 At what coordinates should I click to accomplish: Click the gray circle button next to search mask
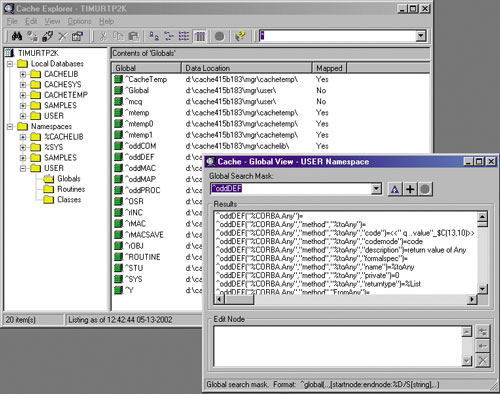tap(425, 189)
